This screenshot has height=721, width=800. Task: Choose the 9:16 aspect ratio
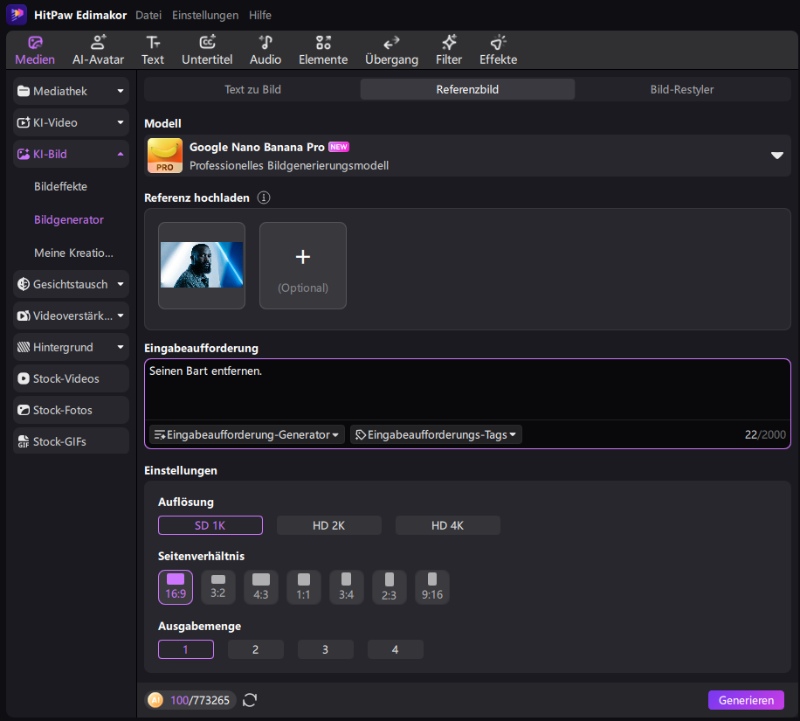point(431,587)
